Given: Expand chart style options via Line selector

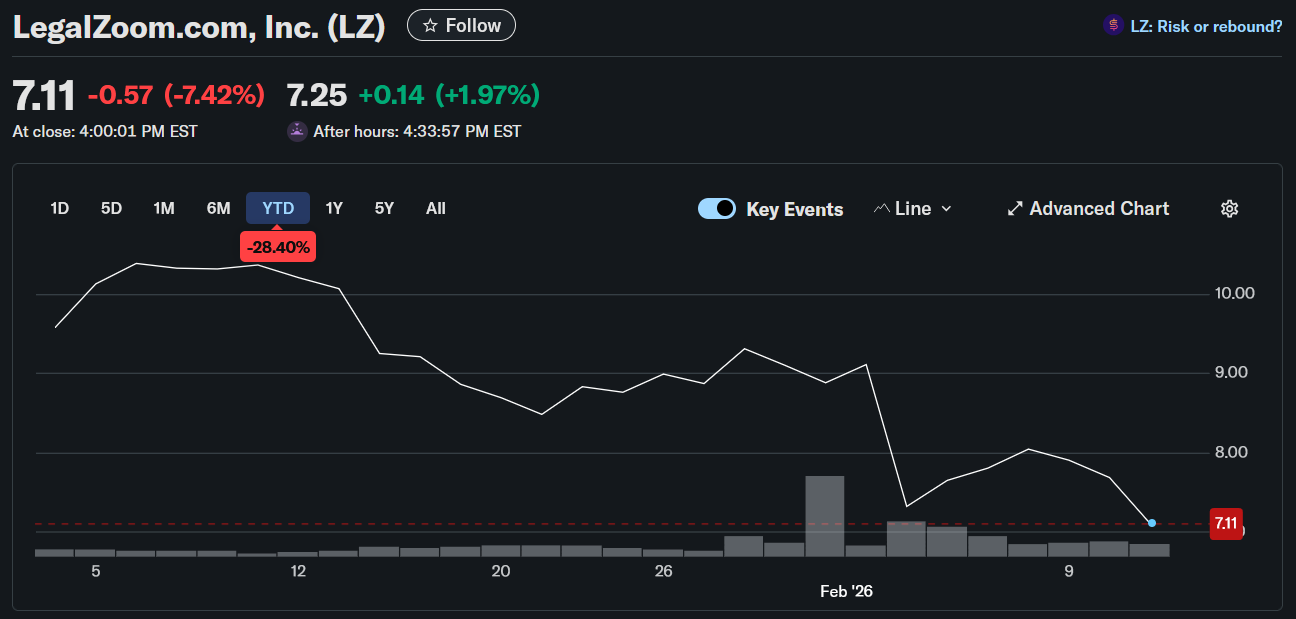Looking at the screenshot, I should point(910,209).
